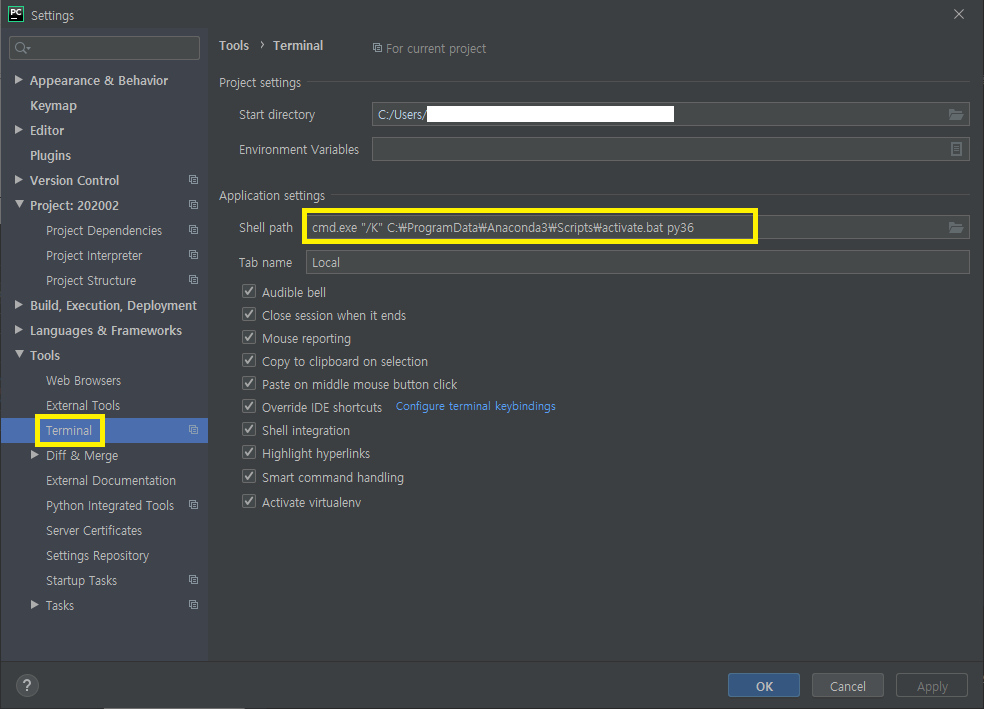Image resolution: width=984 pixels, height=709 pixels.
Task: Click project icon beside Project Structure
Action: tap(193, 280)
